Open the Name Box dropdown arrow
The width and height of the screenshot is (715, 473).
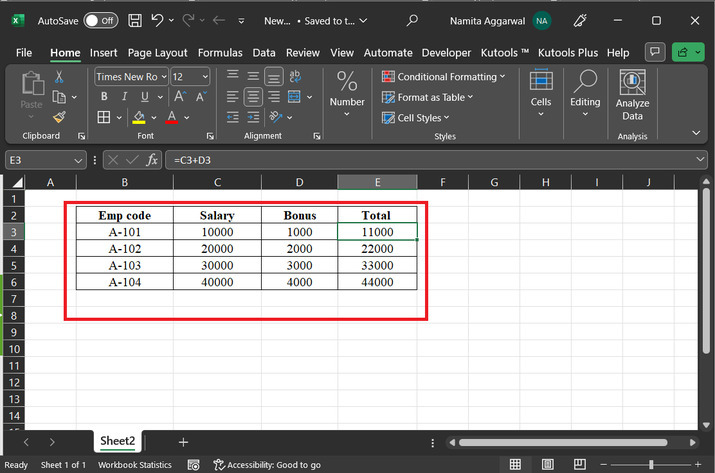[x=79, y=160]
